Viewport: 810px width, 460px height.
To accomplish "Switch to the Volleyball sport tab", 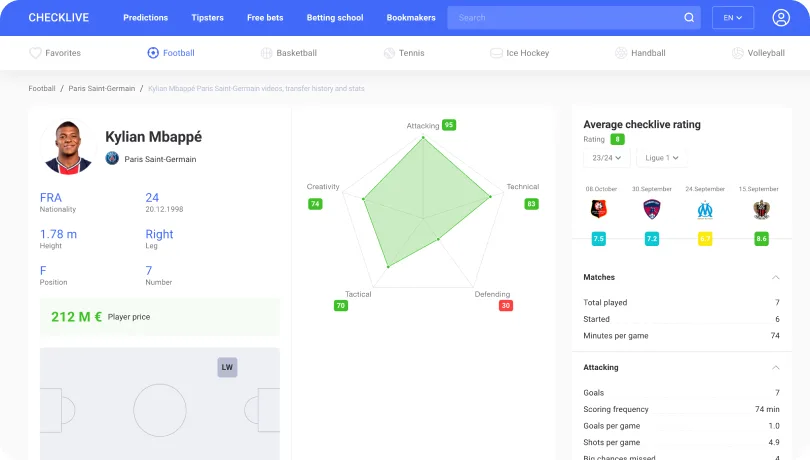I will pyautogui.click(x=758, y=53).
